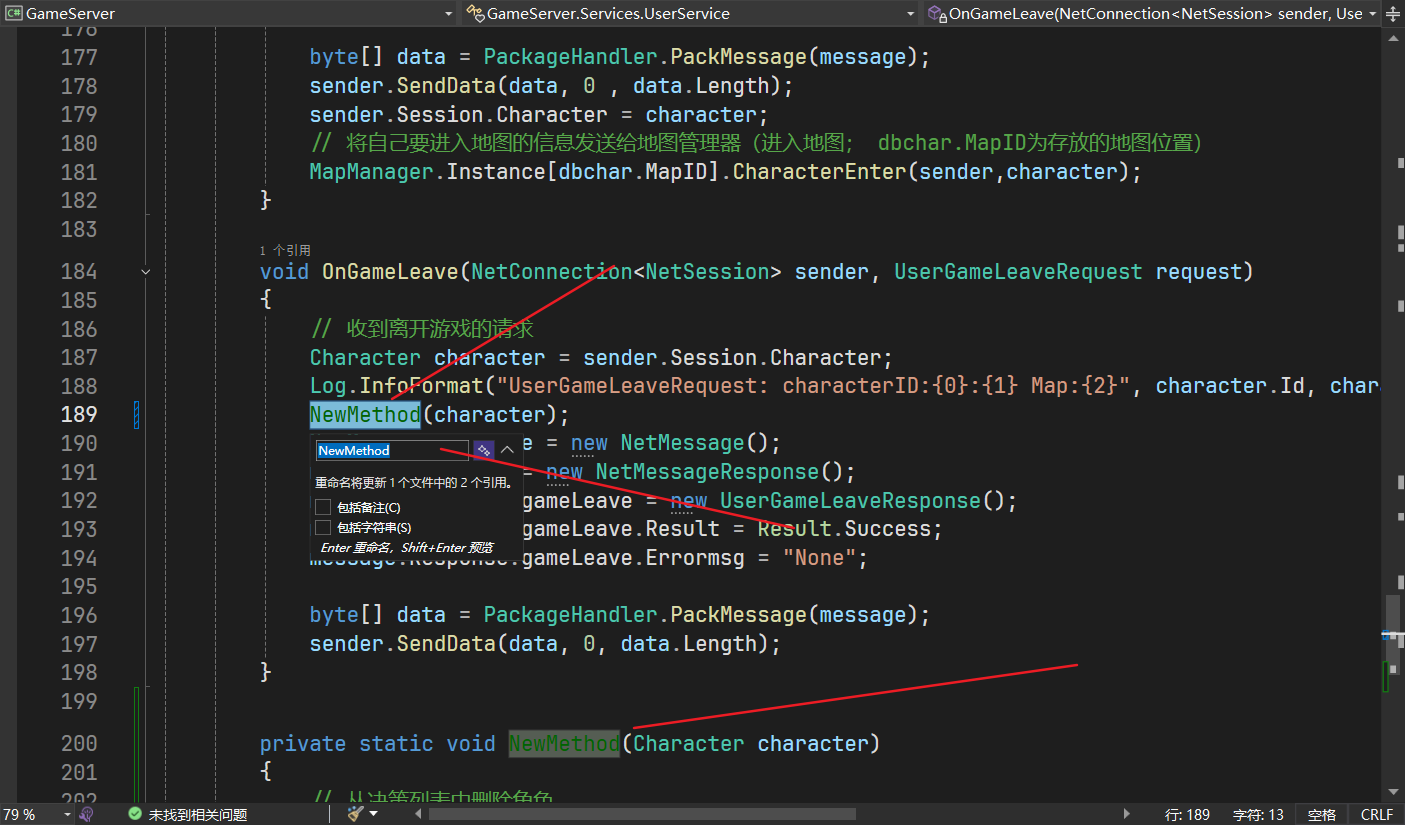Click the CRLF line ending indicator

[x=1376, y=815]
